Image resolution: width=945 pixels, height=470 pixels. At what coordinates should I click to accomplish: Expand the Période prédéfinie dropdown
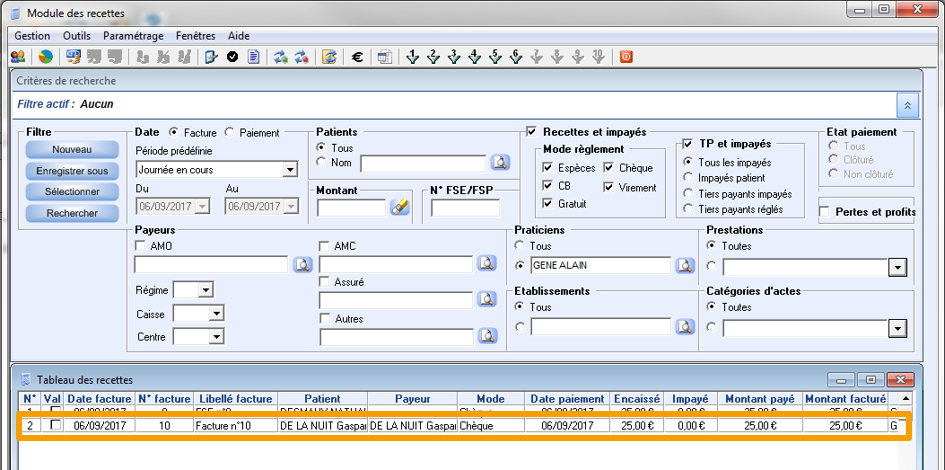pos(290,171)
